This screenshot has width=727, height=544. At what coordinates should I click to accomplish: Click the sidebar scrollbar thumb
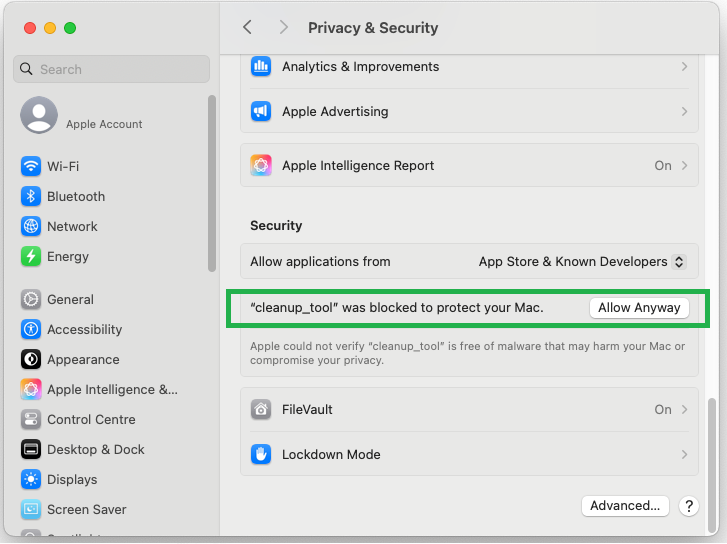pyautogui.click(x=212, y=183)
